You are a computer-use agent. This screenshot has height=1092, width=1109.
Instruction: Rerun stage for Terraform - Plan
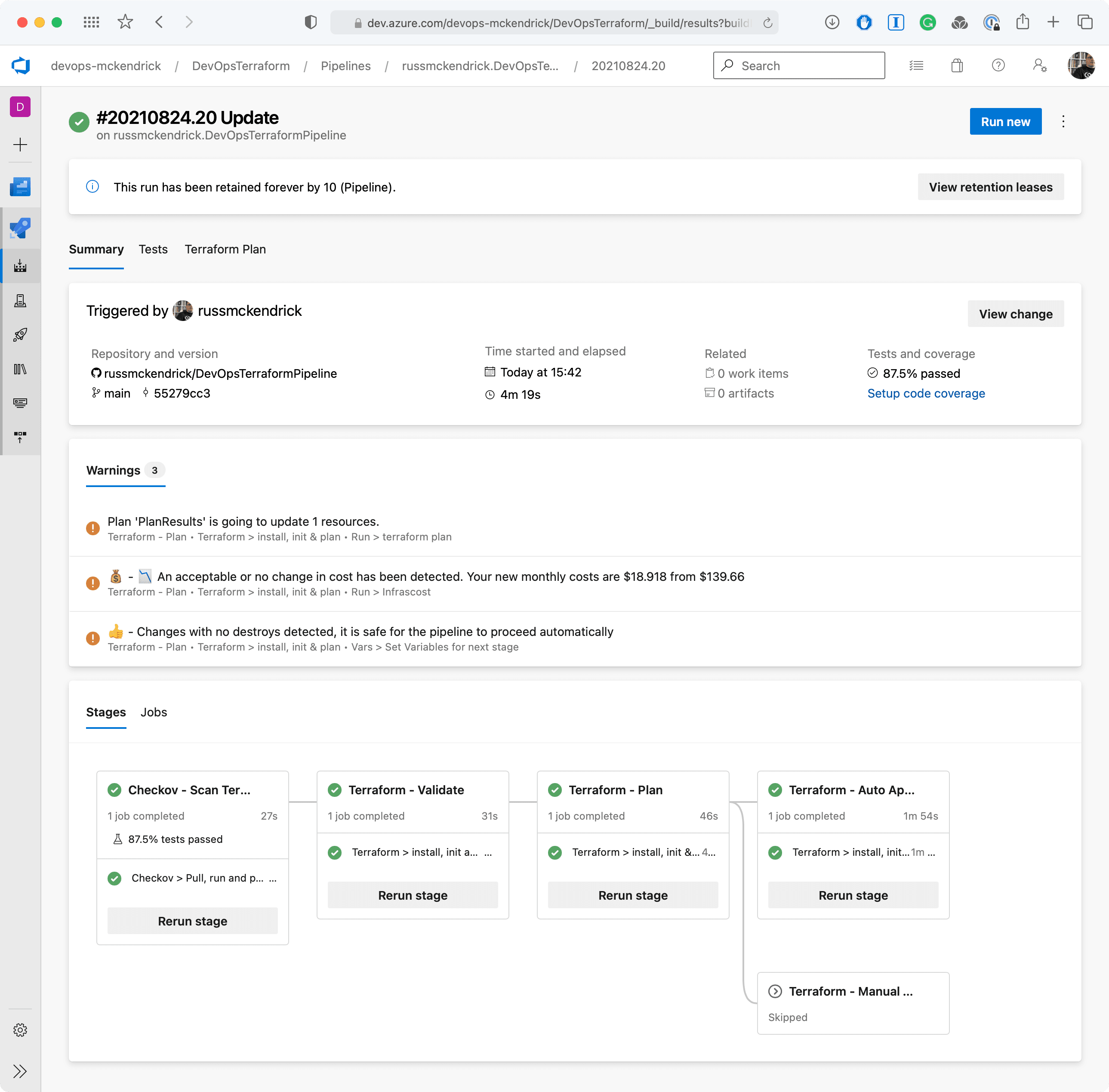[x=632, y=895]
